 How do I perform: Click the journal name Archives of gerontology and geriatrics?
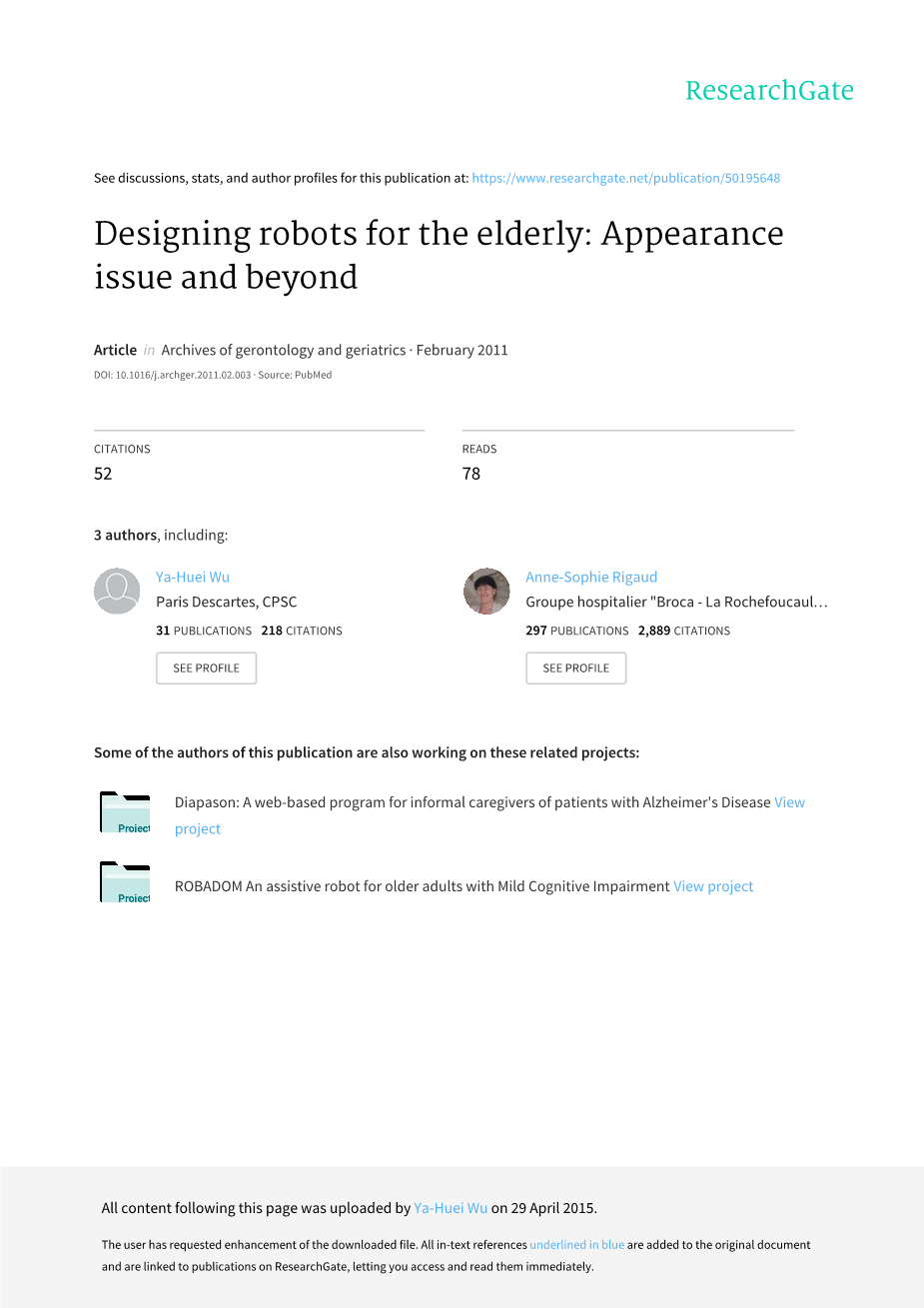tap(284, 350)
